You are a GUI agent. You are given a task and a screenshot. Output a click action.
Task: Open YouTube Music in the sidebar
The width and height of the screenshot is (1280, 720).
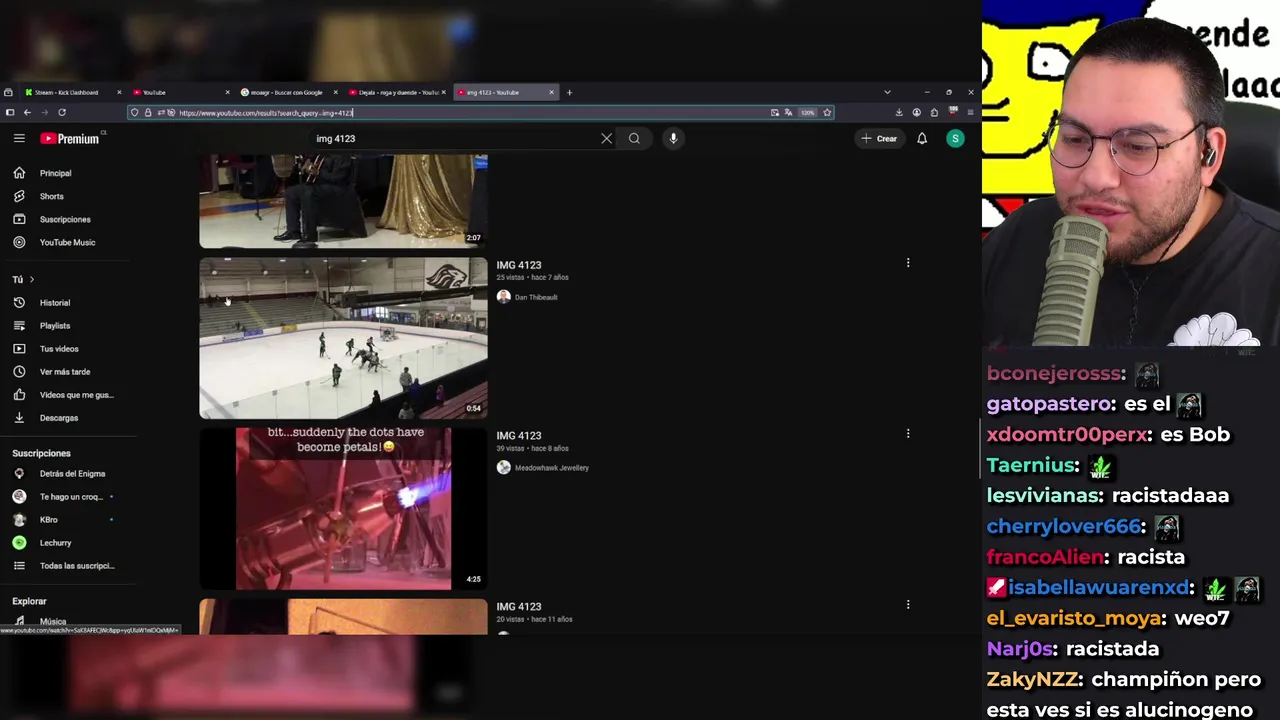point(68,242)
